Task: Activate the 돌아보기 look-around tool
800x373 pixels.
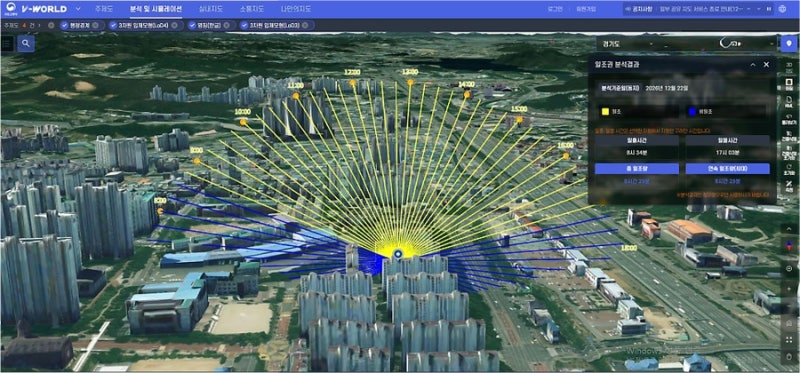Action: [789, 118]
